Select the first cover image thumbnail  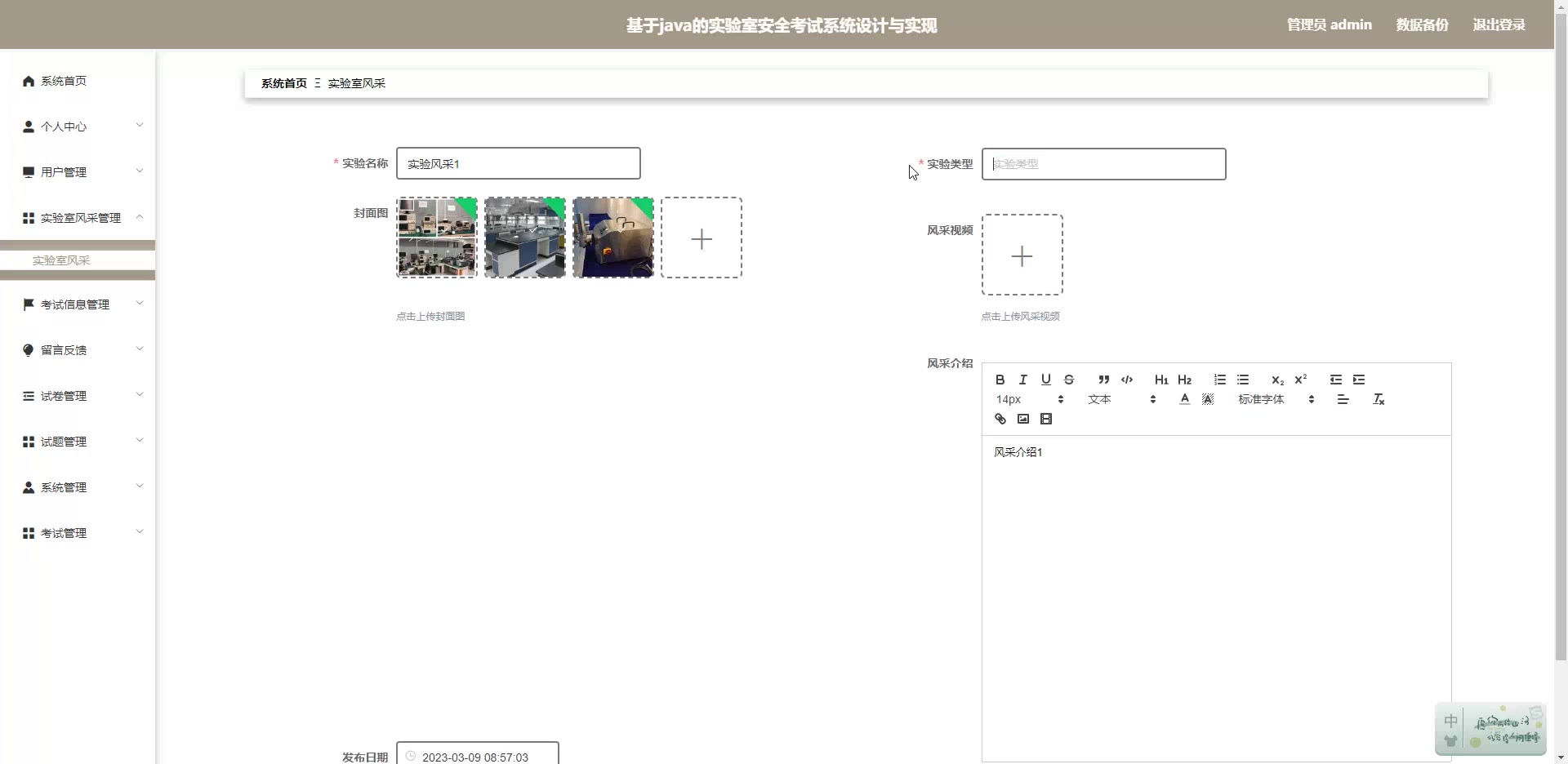tap(437, 238)
